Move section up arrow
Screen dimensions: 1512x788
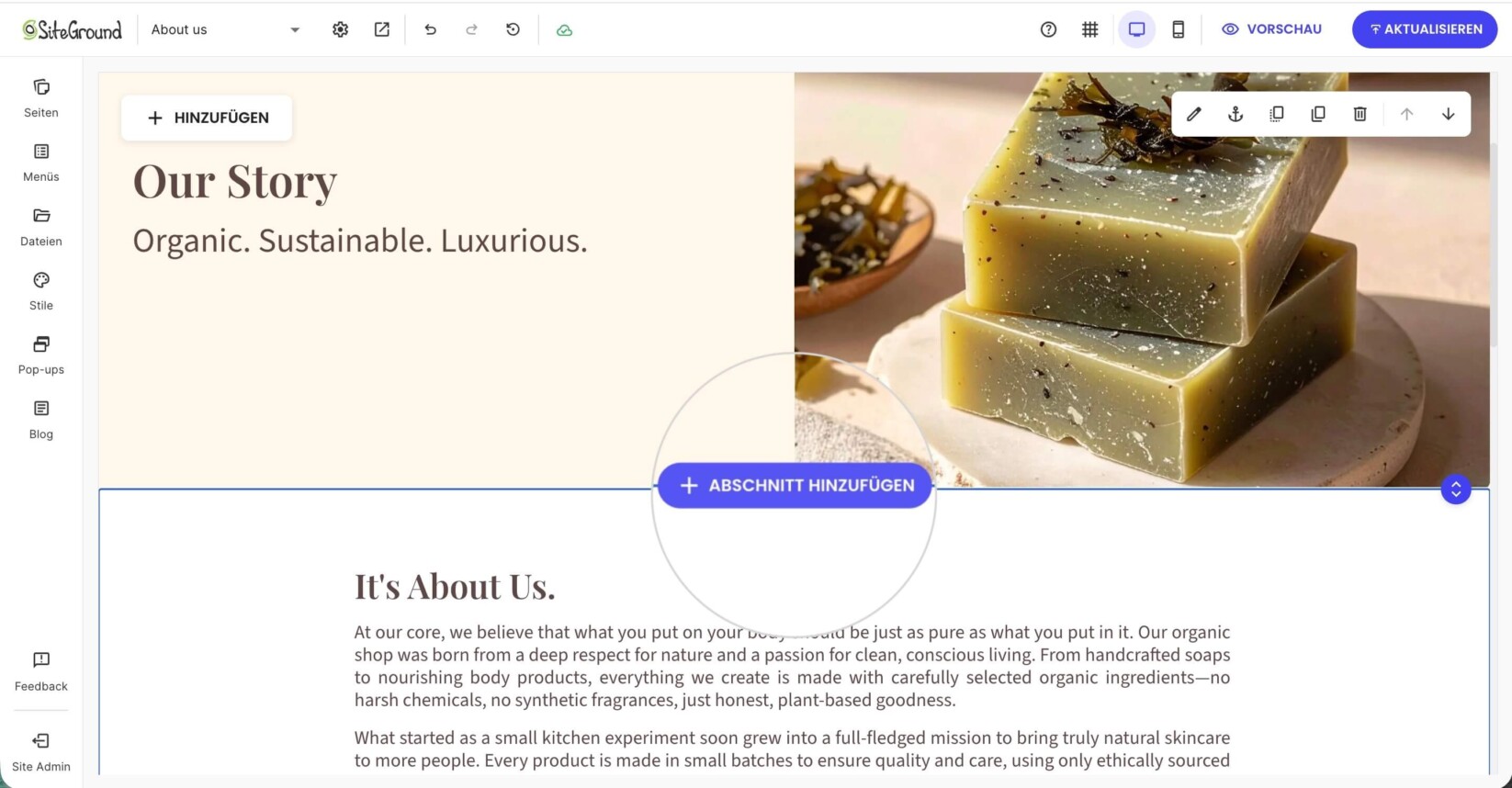point(1406,114)
